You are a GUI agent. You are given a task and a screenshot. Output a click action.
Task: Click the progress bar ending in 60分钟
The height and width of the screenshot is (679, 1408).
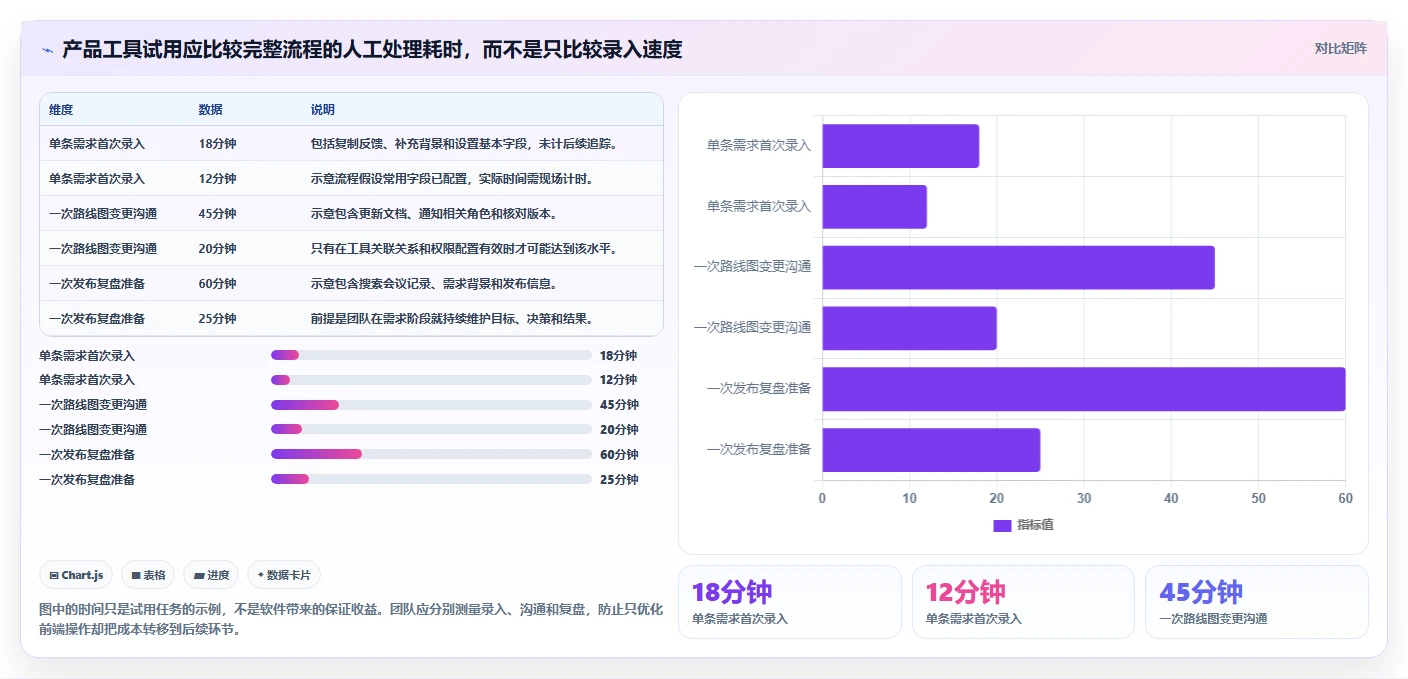pos(431,454)
